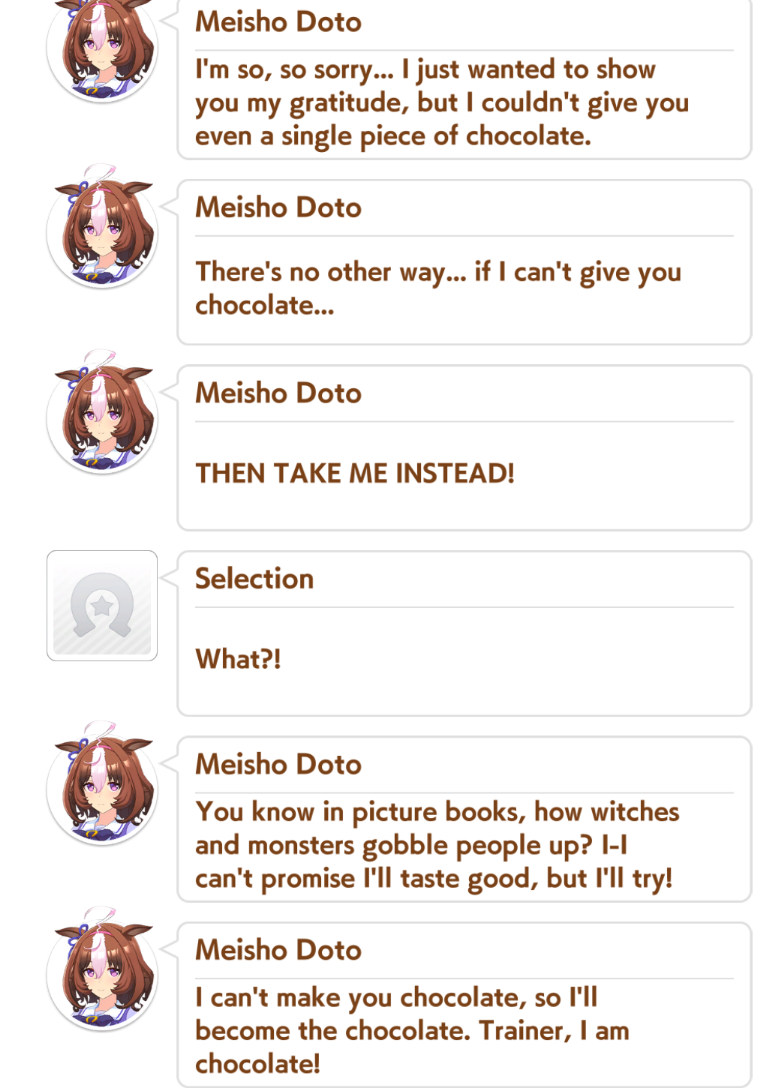760x1088 pixels.
Task: Click the Meisho Doto name above "THEN TAKE ME INSTEAD!"
Action: point(278,393)
